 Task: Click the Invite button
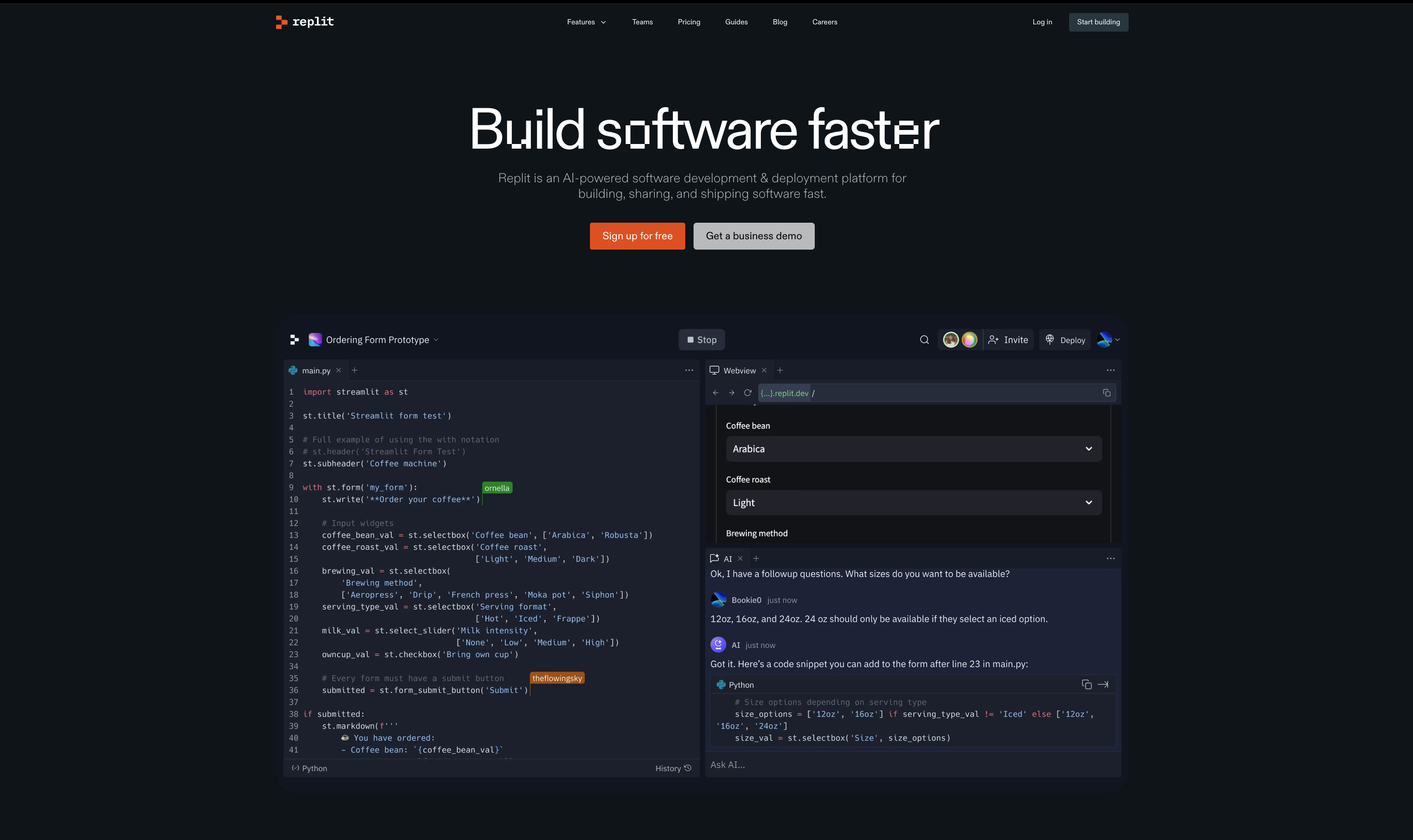point(1007,340)
